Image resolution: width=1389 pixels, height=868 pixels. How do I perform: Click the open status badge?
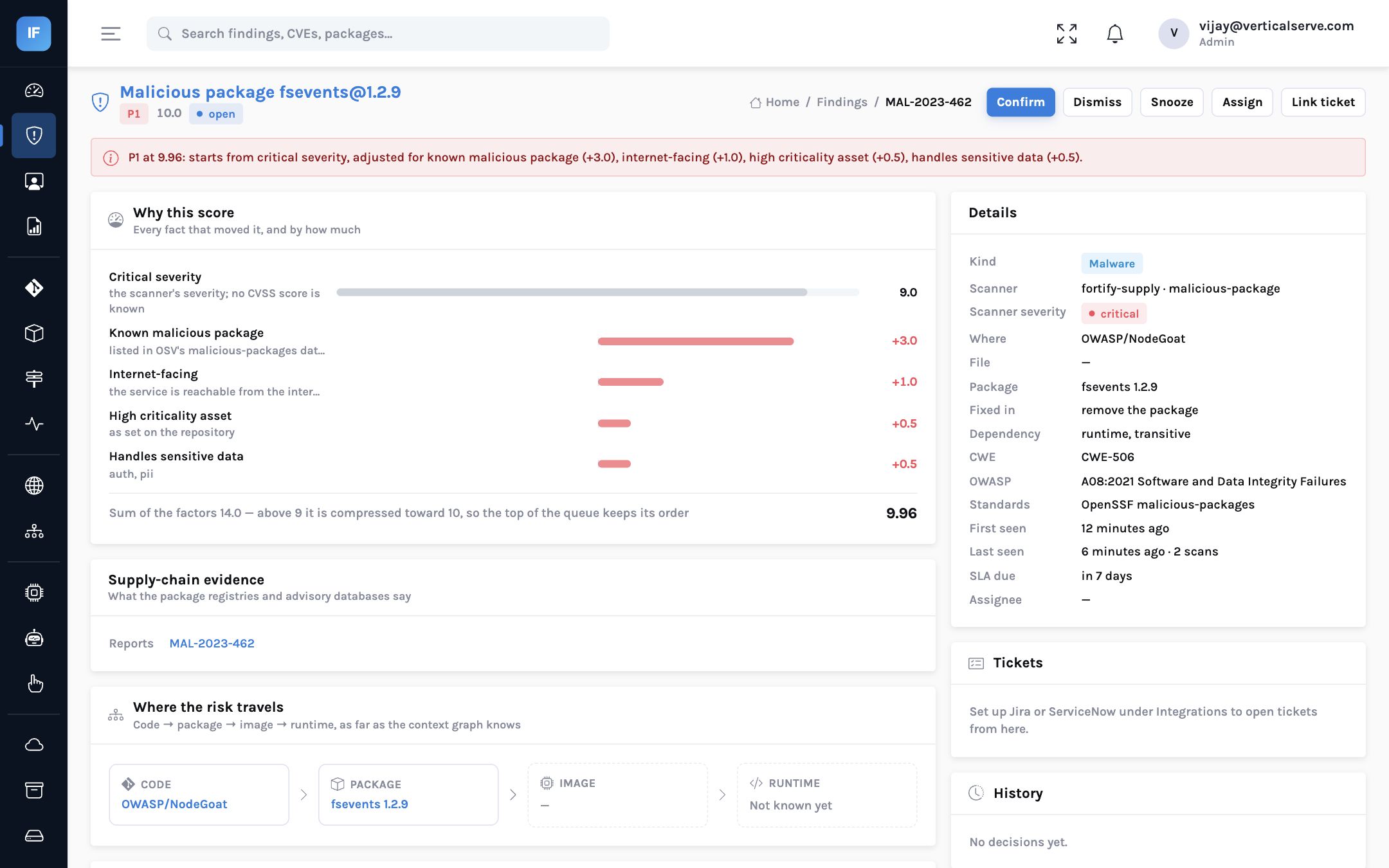(x=215, y=114)
